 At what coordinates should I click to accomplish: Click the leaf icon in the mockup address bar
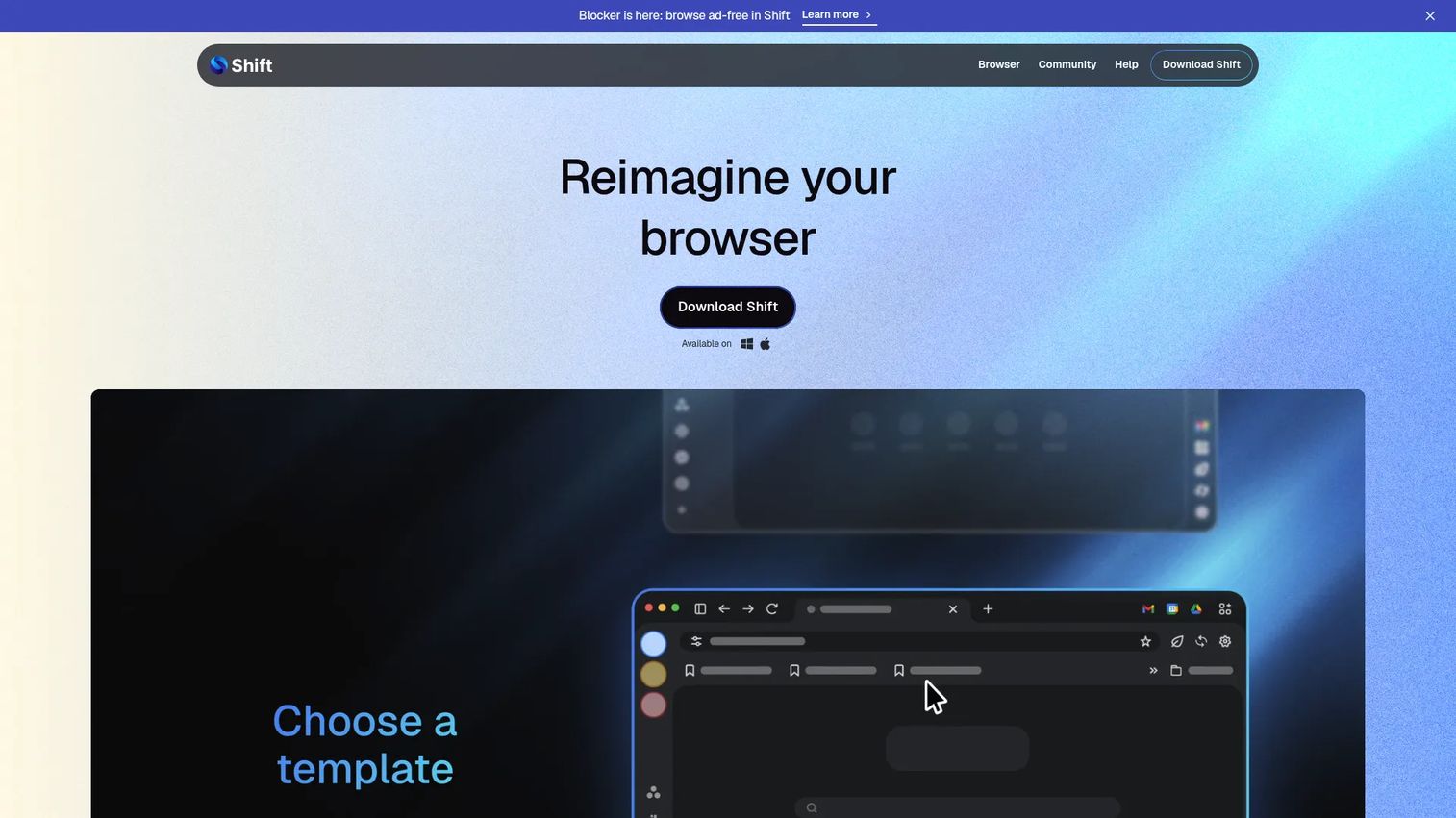(x=1177, y=642)
